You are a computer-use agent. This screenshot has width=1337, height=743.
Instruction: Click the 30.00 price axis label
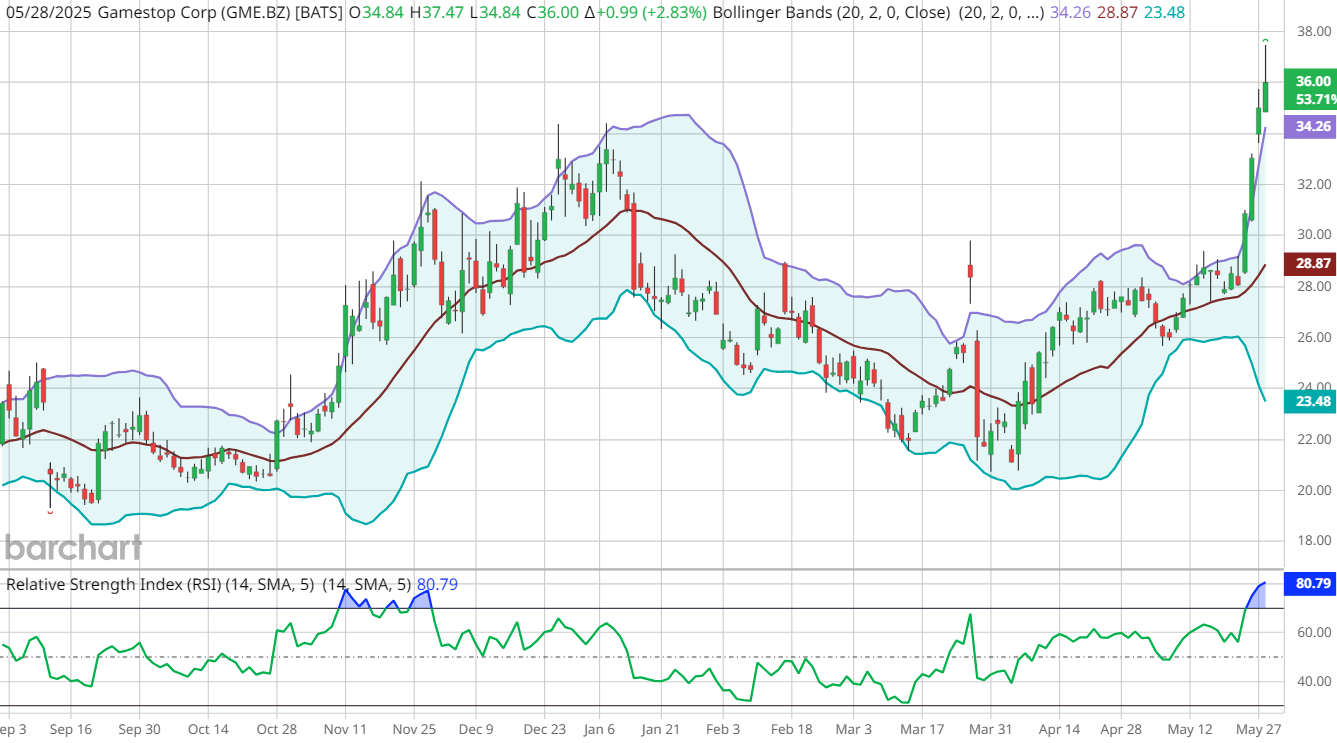pos(1313,235)
